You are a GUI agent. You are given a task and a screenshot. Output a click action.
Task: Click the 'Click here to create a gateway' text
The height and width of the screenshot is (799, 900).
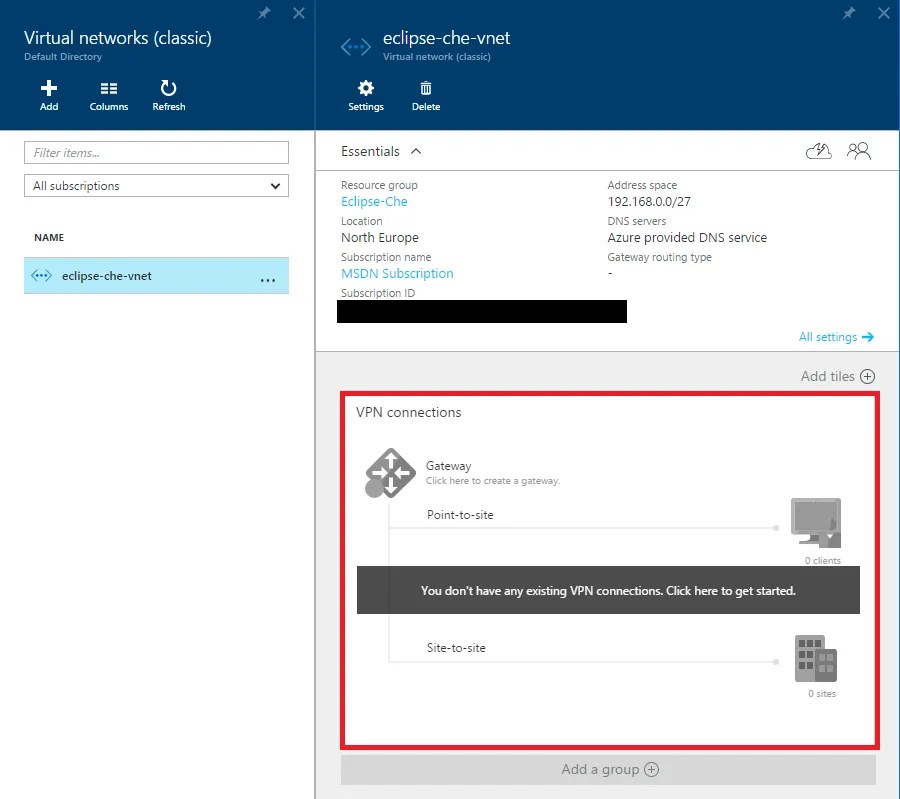pyautogui.click(x=492, y=481)
